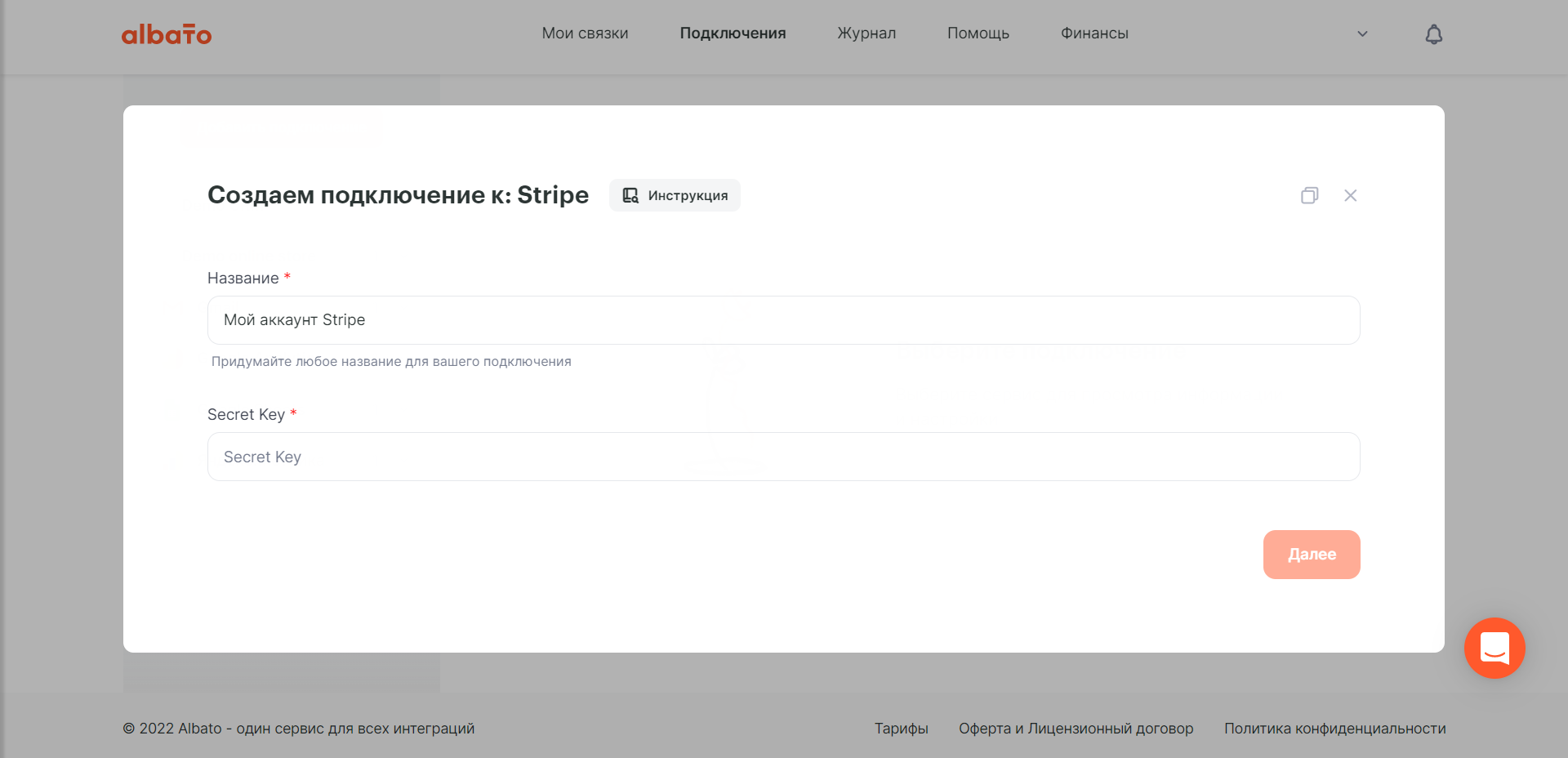This screenshot has height=758, width=1568.
Task: Open the Мои связки menu
Action: (x=585, y=33)
